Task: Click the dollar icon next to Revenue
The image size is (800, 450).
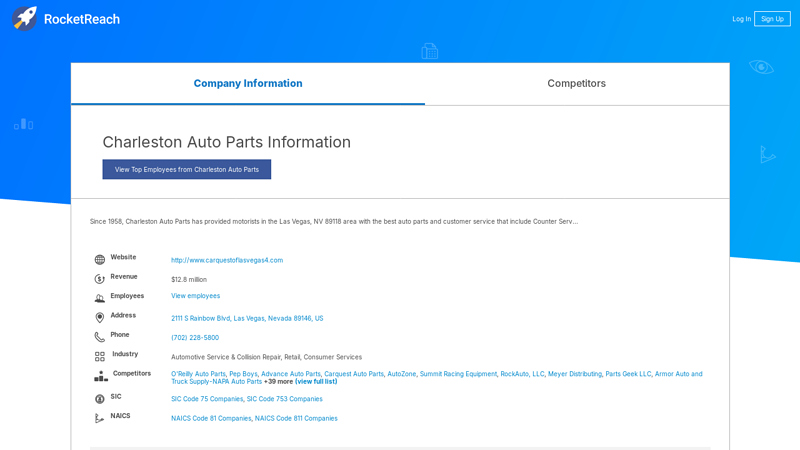Action: click(99, 279)
